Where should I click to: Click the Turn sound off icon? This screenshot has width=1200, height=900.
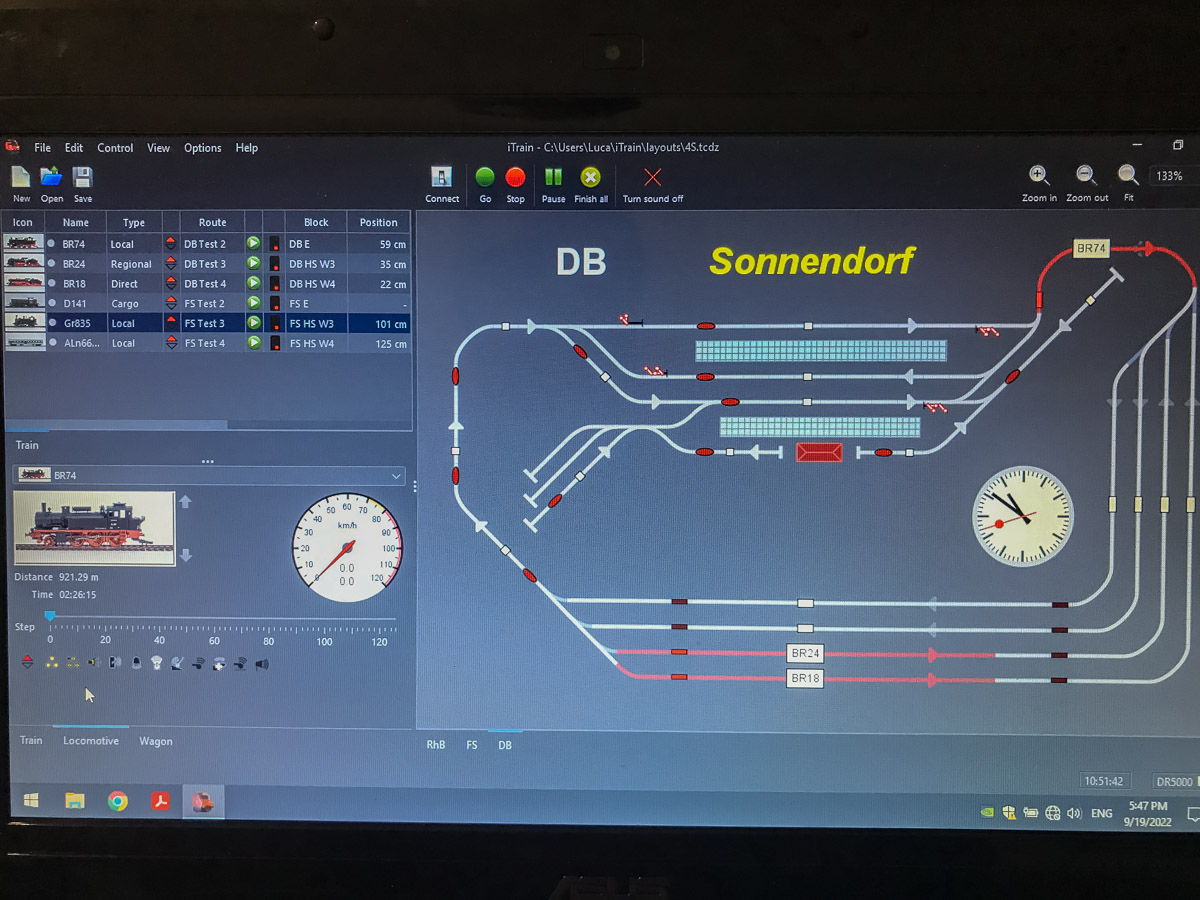coord(652,178)
